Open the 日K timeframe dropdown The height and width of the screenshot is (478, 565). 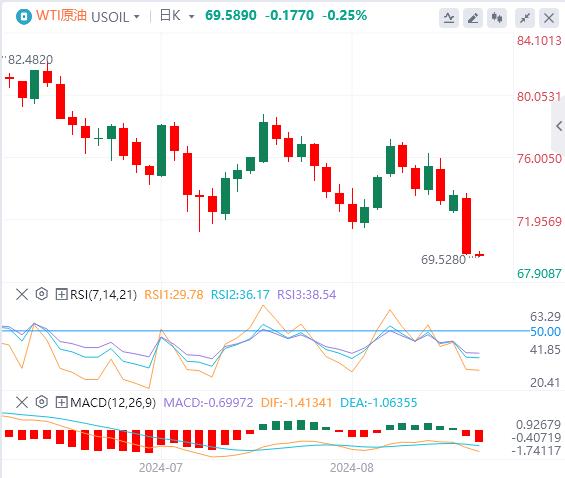[x=177, y=16]
